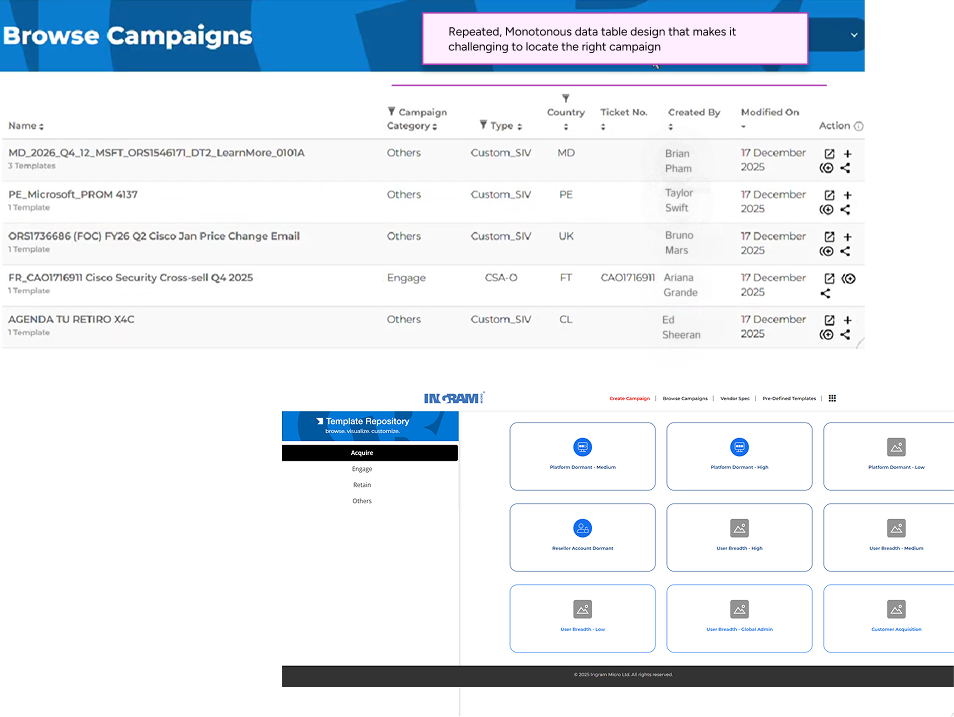Open the User Breadth - Global Admin template card

(x=739, y=618)
